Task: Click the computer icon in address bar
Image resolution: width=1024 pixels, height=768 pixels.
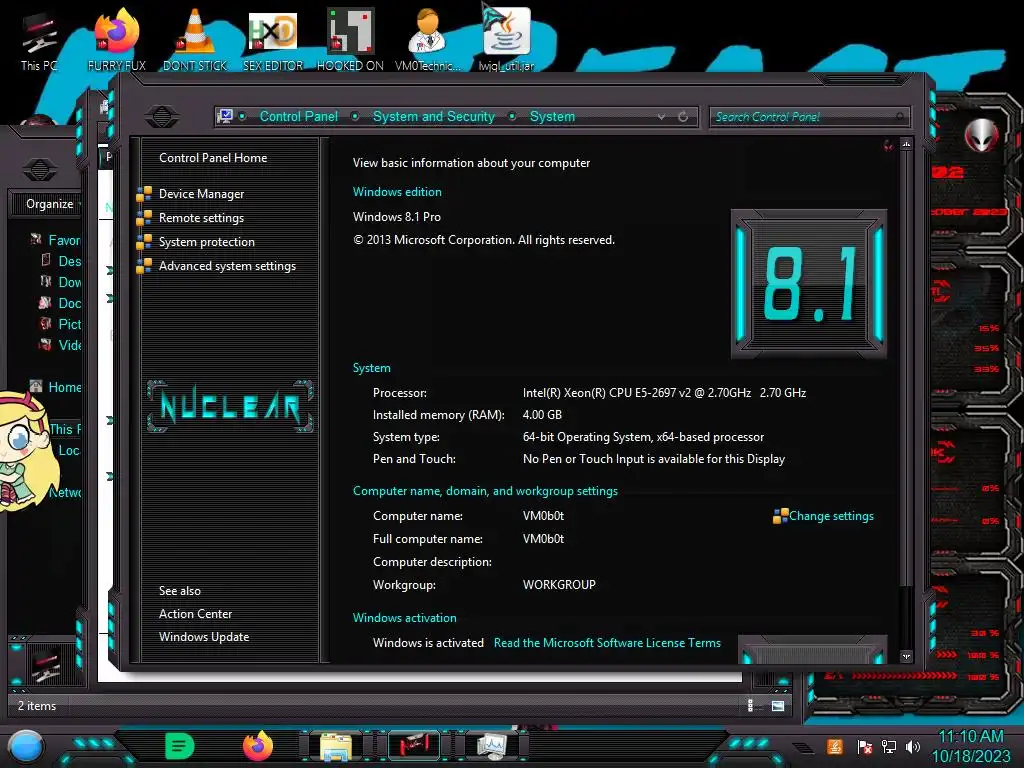Action: click(225, 116)
